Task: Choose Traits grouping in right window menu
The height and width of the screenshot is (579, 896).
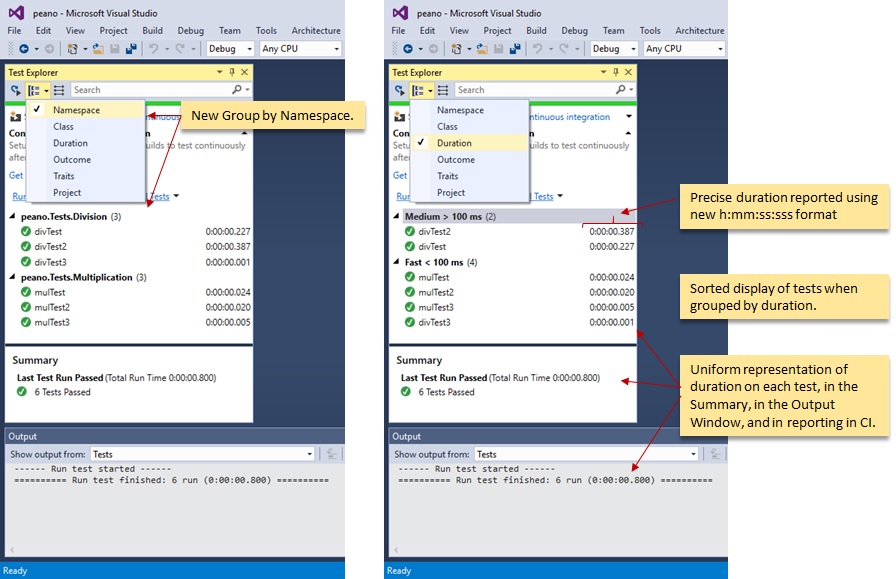Action: (447, 176)
